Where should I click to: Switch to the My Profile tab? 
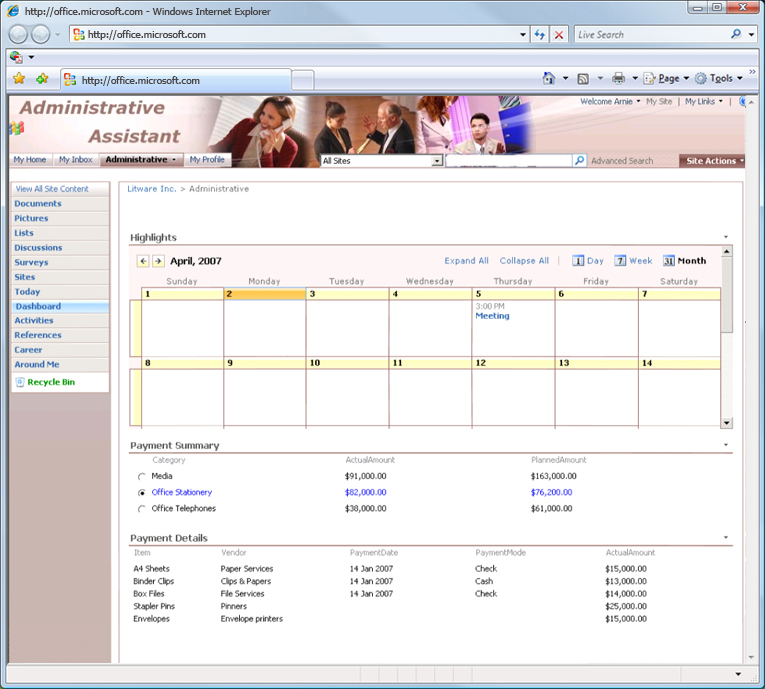[x=207, y=159]
